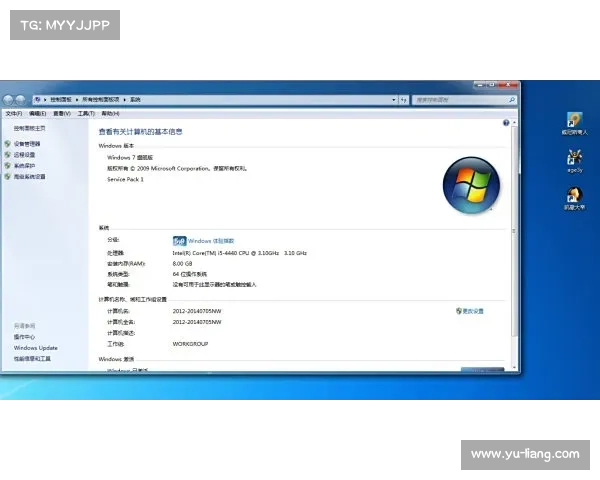Click the 系统 breadcrumb segment

pyautogui.click(x=135, y=100)
